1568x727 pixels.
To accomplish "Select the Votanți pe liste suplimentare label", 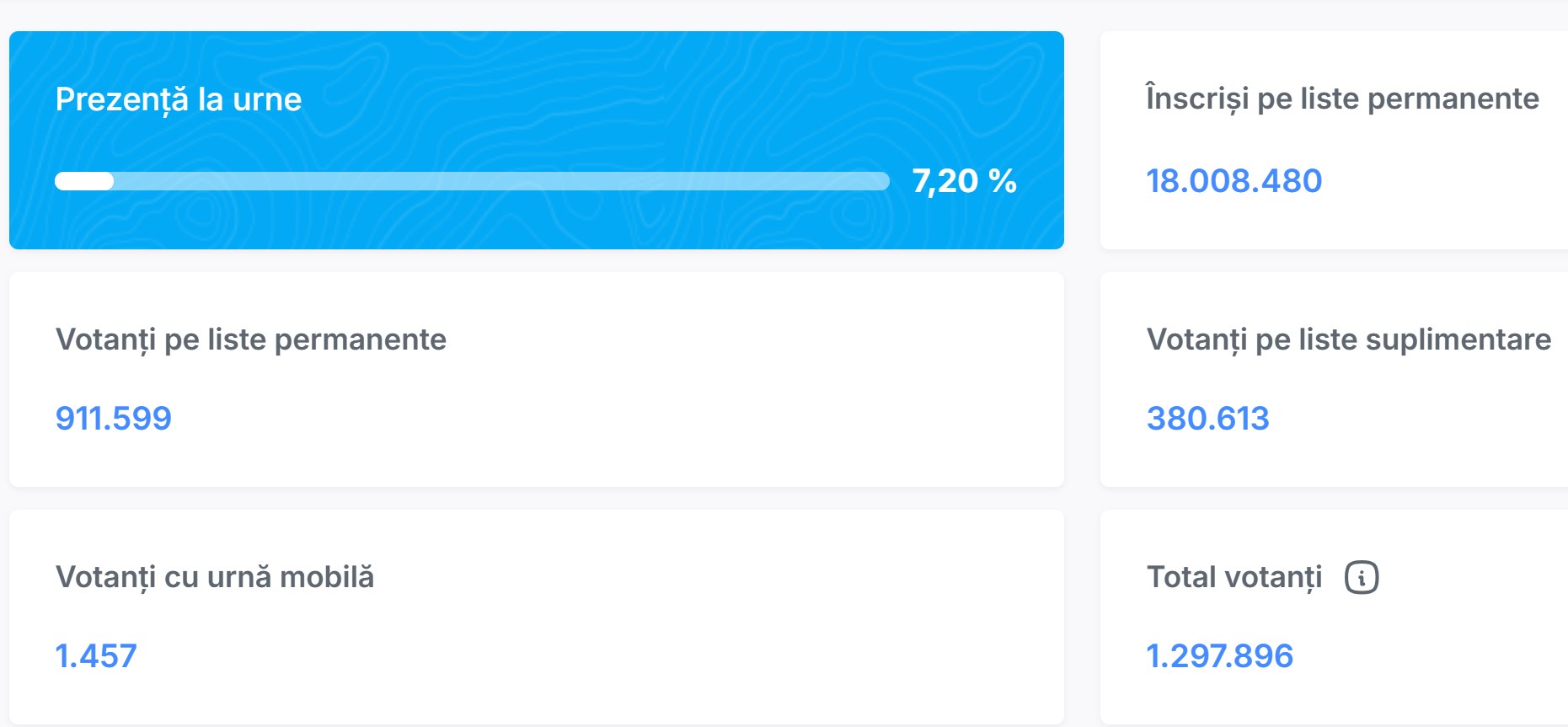I will coord(1348,339).
